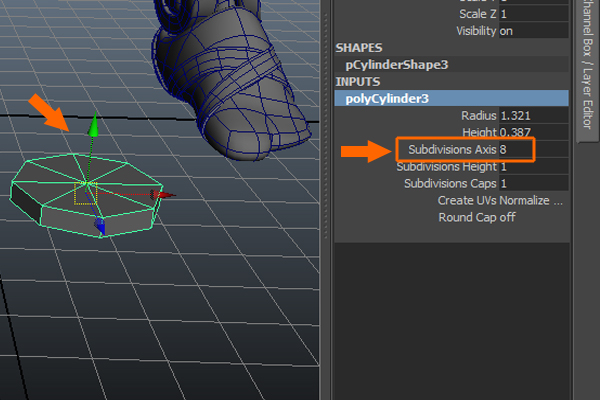Click the INPUTS section header
Screen dimensions: 600x400
(x=357, y=82)
